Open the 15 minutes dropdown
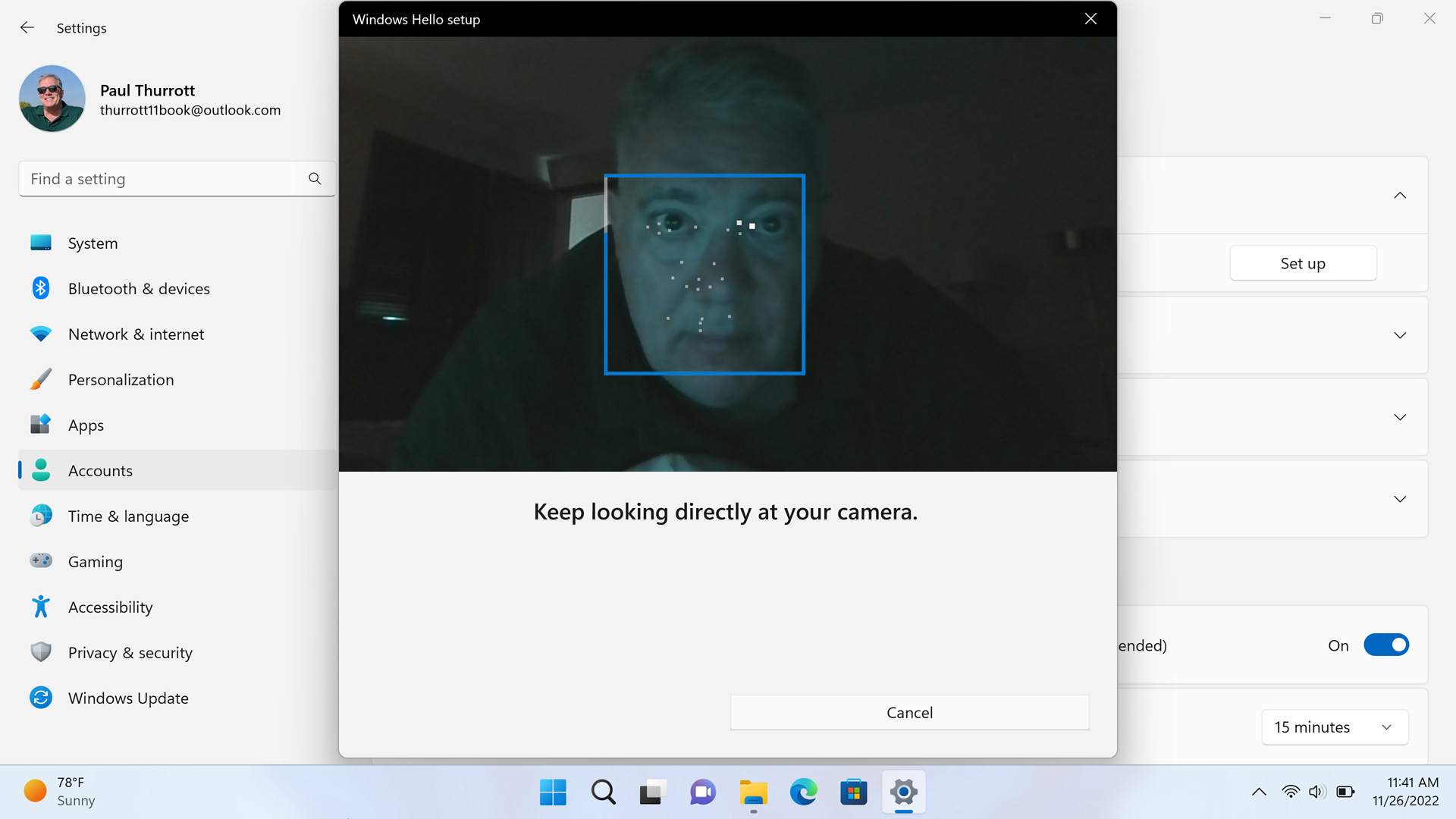This screenshot has width=1456, height=819. (x=1334, y=727)
